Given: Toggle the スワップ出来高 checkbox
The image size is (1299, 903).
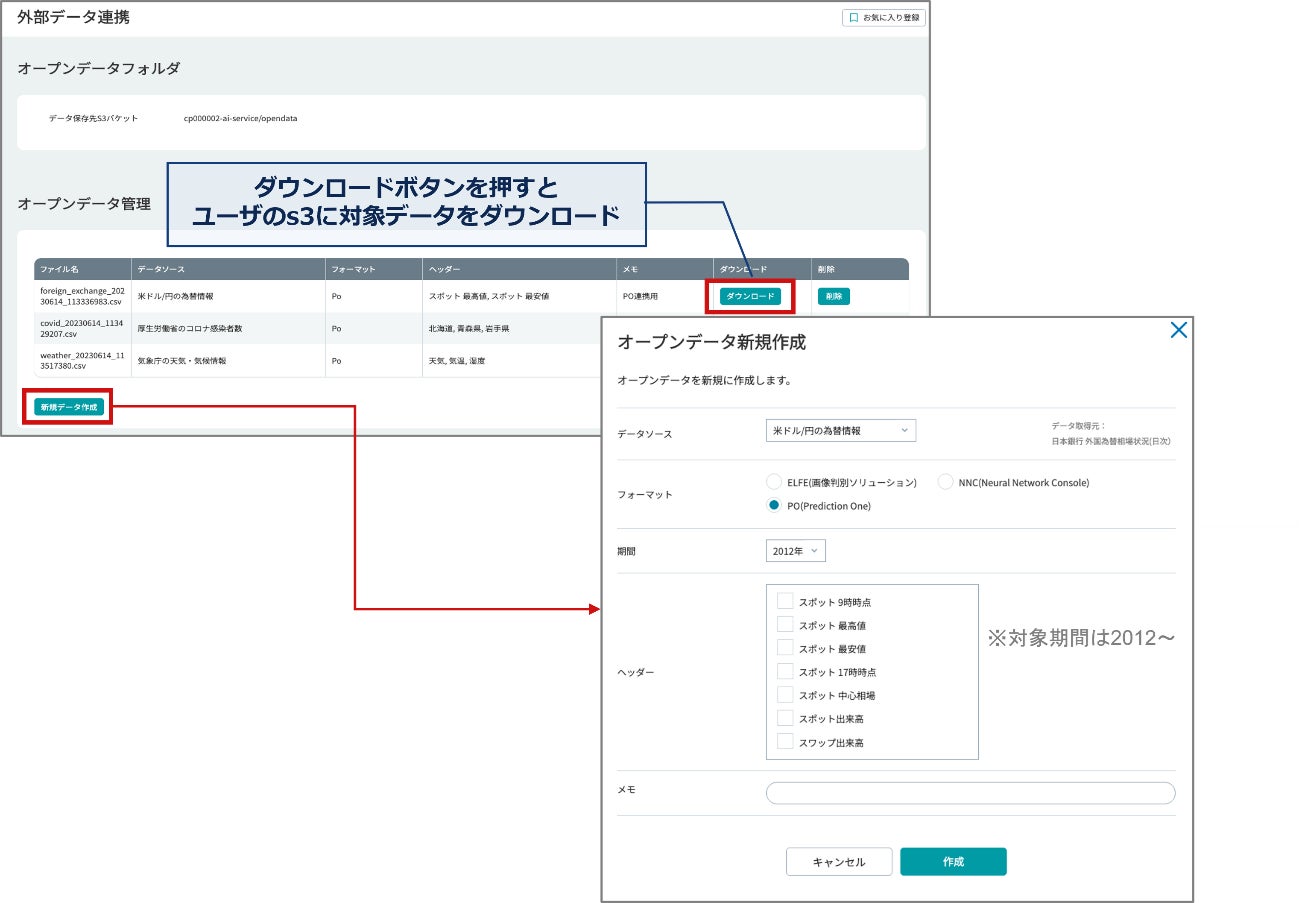Looking at the screenshot, I should pos(785,742).
